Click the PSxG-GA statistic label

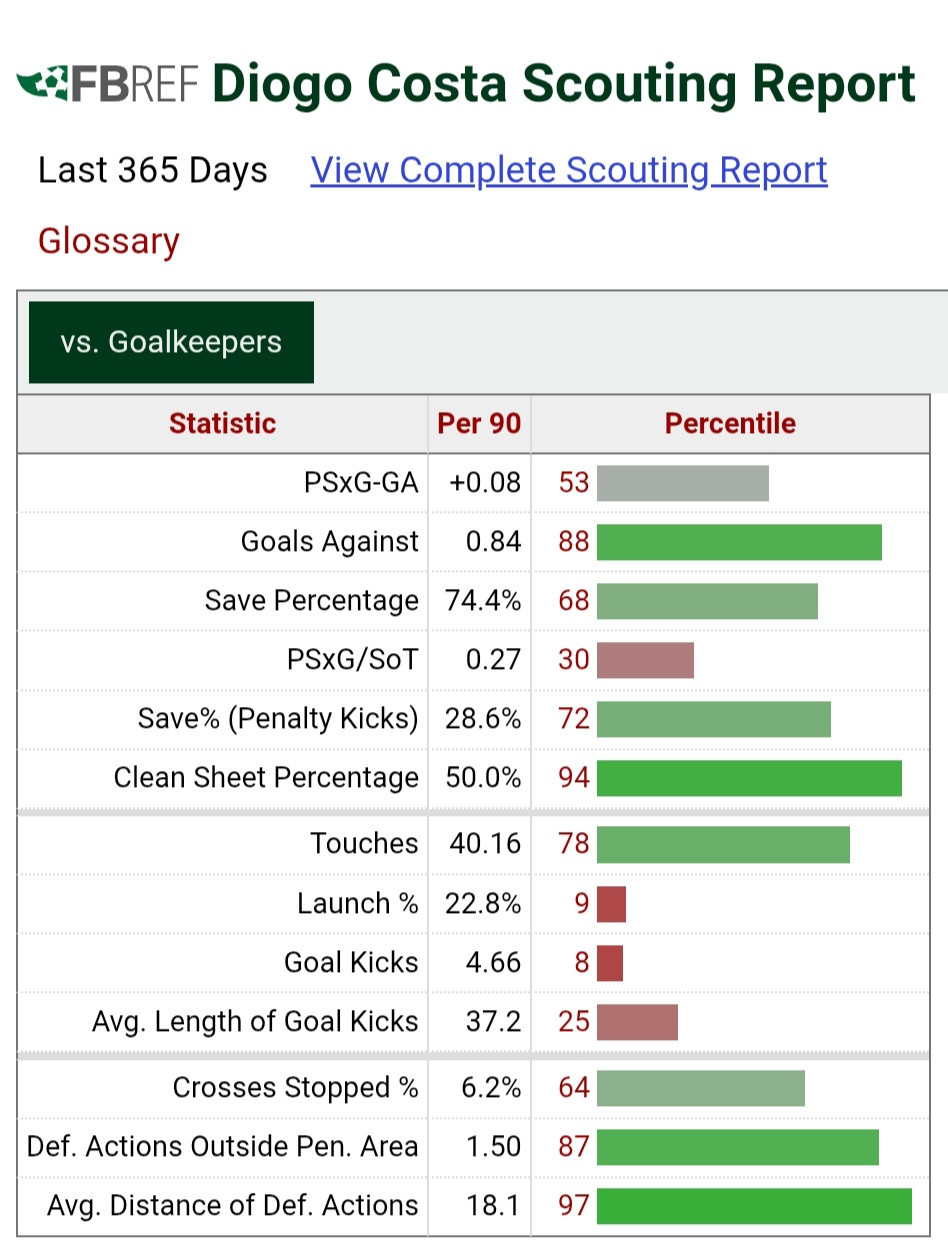pyautogui.click(x=361, y=483)
